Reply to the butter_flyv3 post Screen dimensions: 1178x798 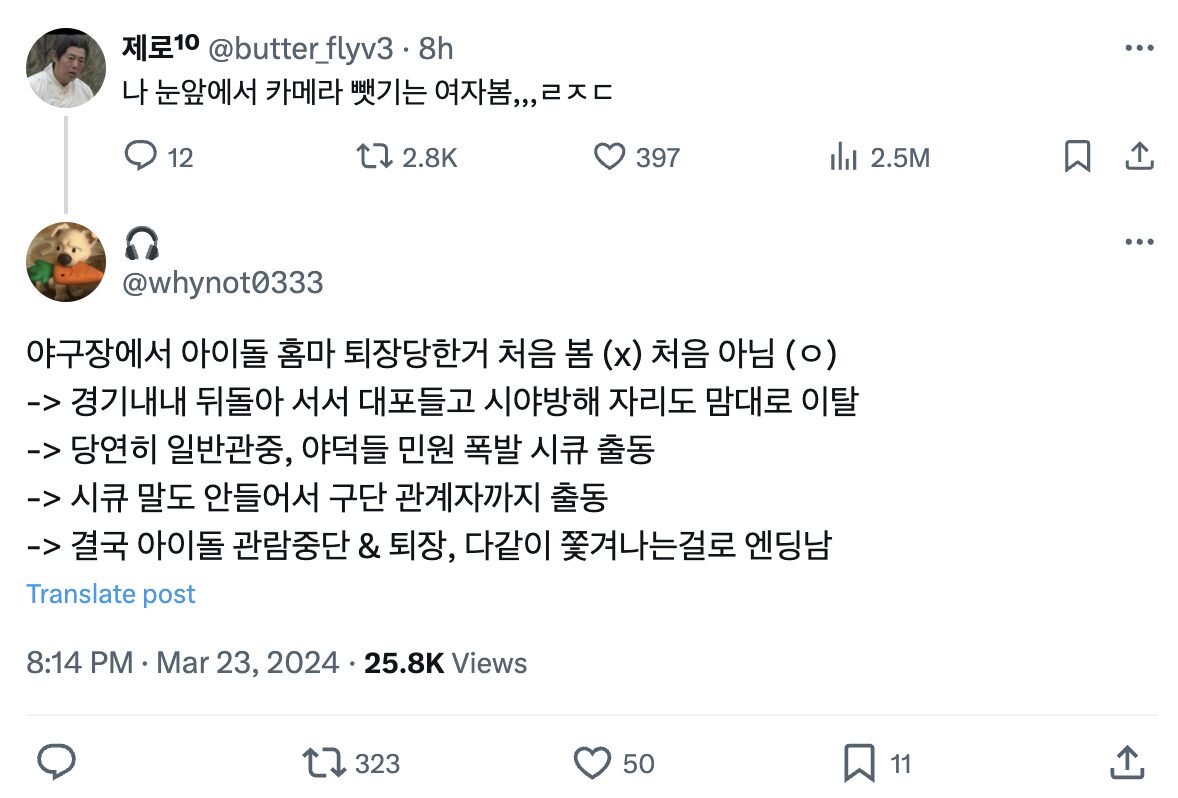(139, 157)
